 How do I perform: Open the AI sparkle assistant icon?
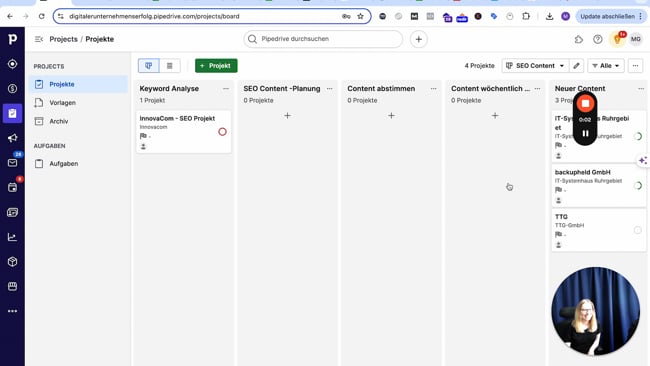[643, 160]
